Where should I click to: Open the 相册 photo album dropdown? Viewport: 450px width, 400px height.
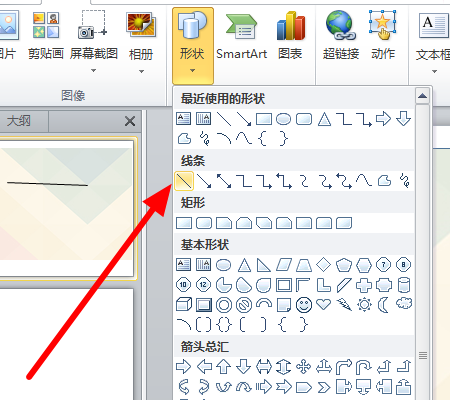[x=141, y=42]
